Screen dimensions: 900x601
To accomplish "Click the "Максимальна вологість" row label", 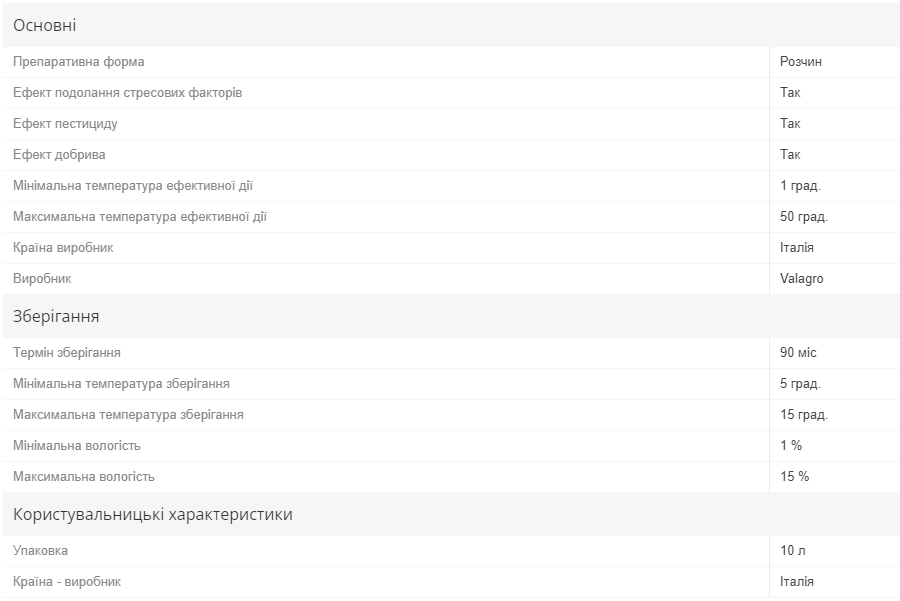I will (x=84, y=477).
